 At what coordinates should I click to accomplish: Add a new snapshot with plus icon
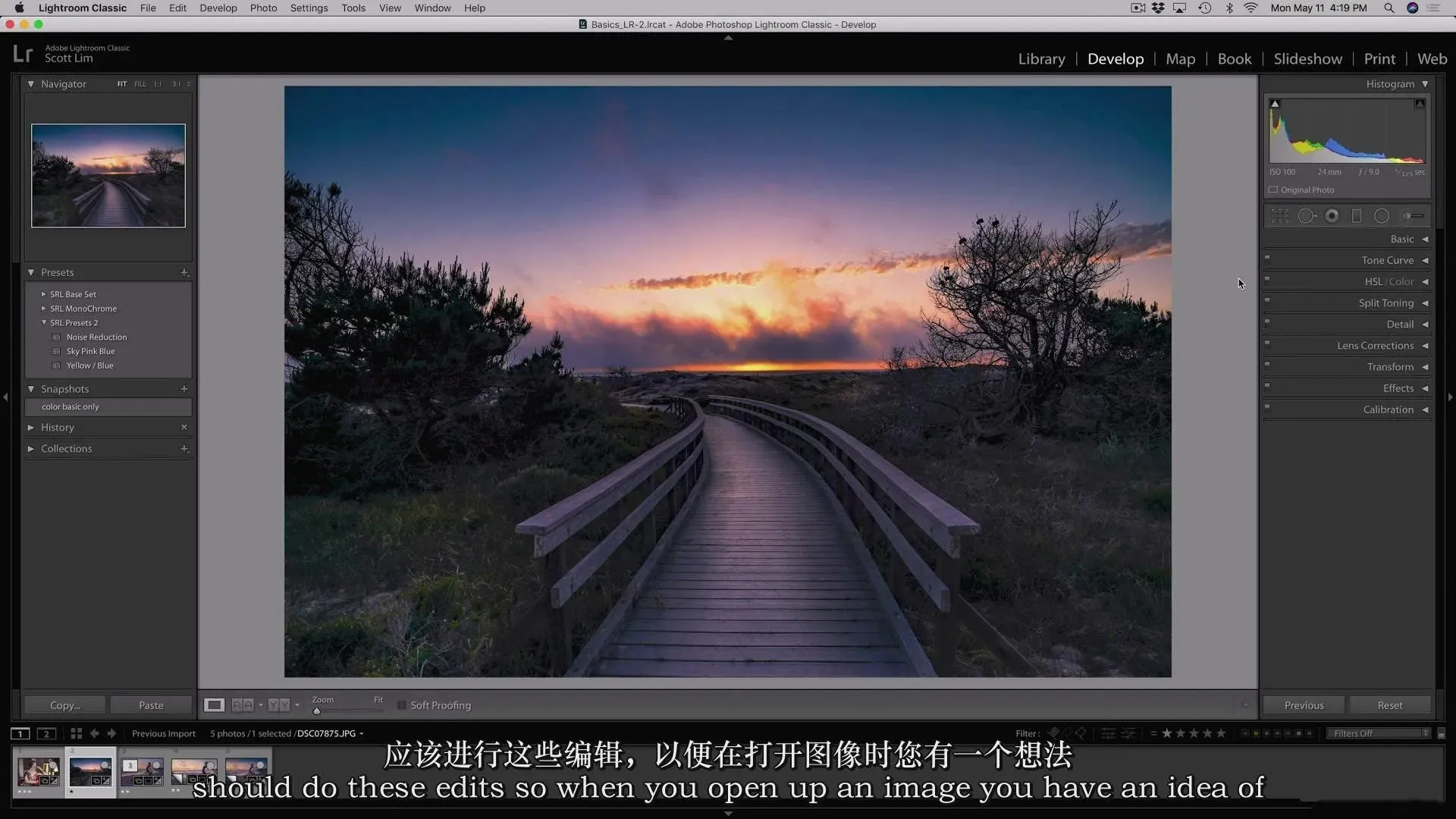184,389
